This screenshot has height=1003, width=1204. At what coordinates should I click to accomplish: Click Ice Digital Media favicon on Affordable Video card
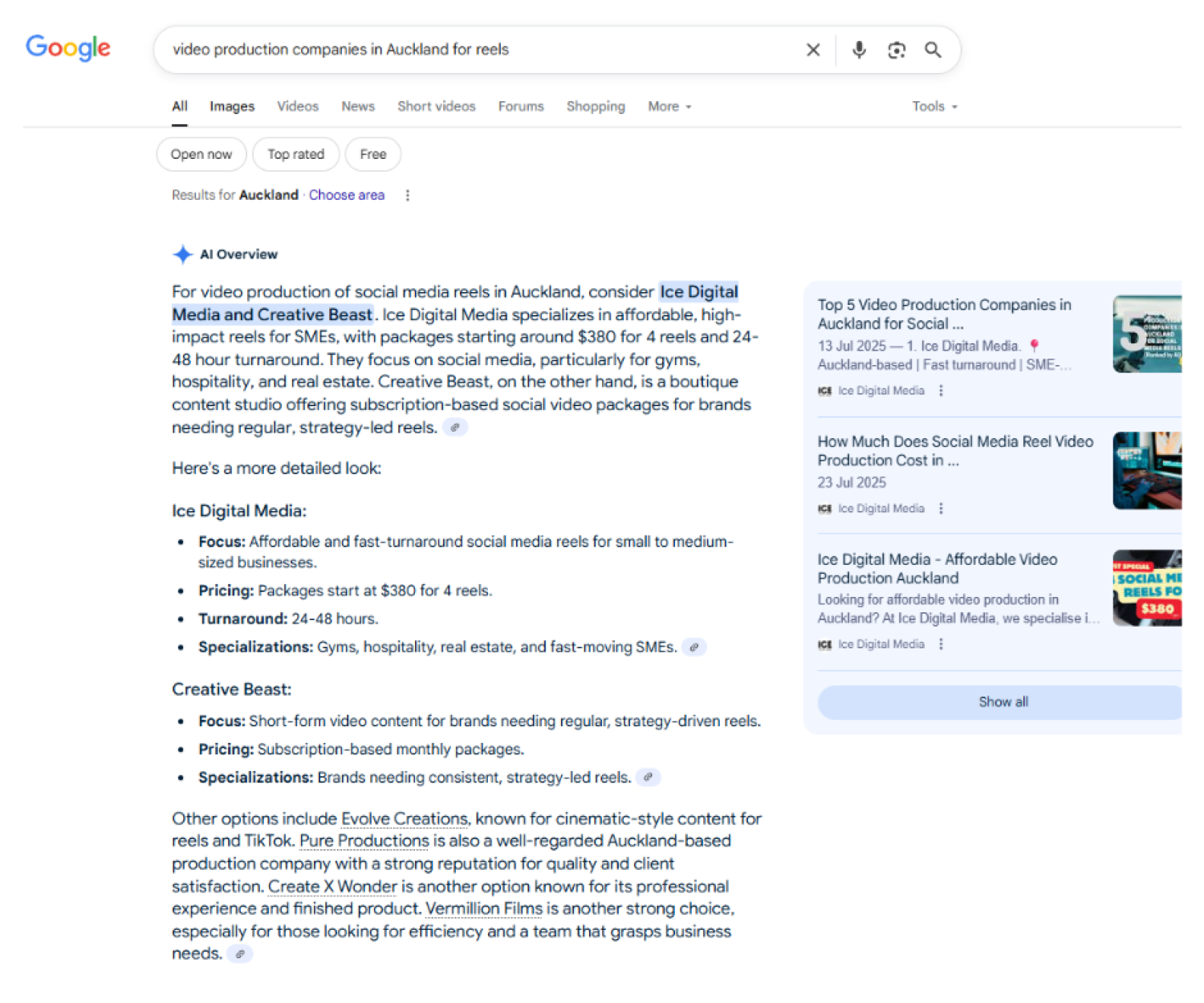824,644
